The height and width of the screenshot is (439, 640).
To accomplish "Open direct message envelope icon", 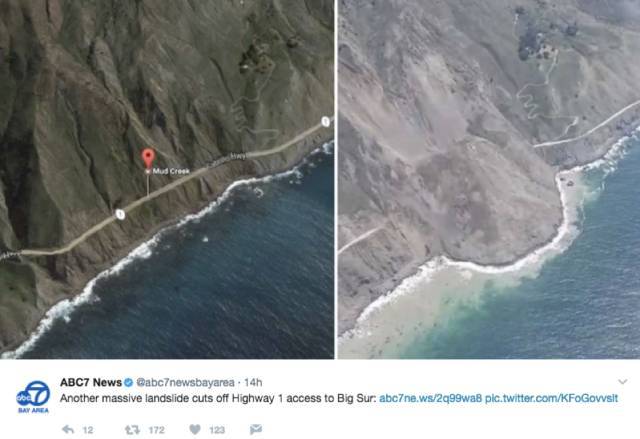I will coord(256,429).
